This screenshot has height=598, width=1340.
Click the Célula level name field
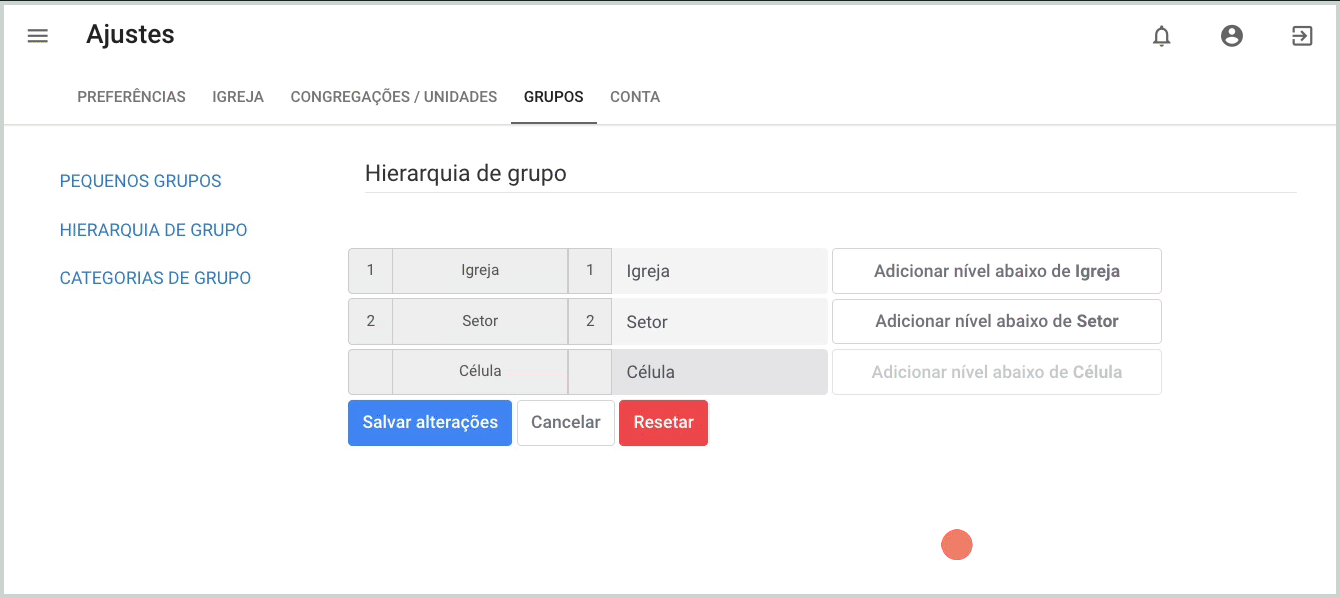point(720,371)
